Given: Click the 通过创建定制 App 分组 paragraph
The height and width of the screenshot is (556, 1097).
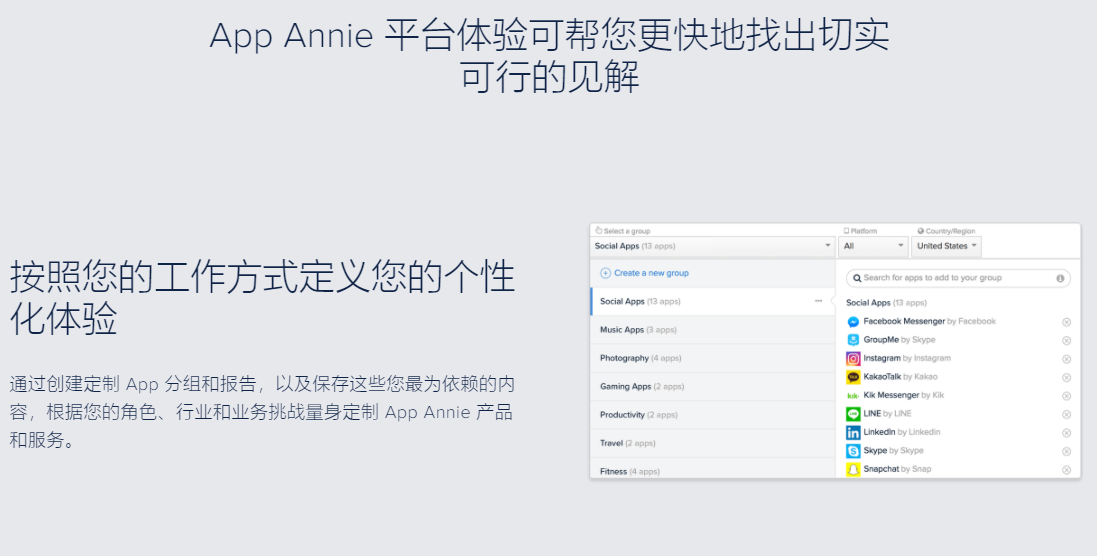Looking at the screenshot, I should tap(262, 412).
